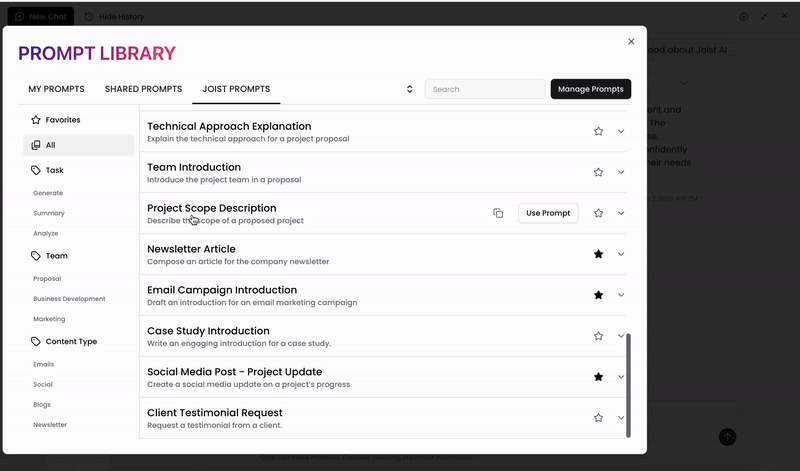The image size is (800, 471).
Task: Filter by Newsletter content type
Action: click(x=50, y=425)
